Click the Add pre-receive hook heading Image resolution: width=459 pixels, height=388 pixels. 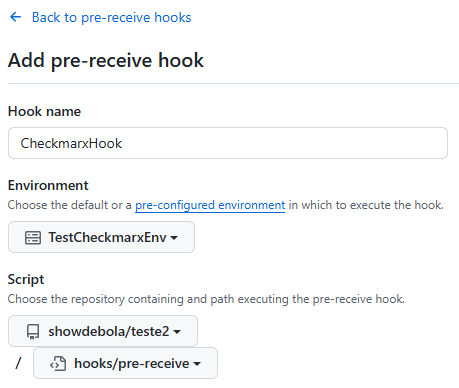pos(106,60)
